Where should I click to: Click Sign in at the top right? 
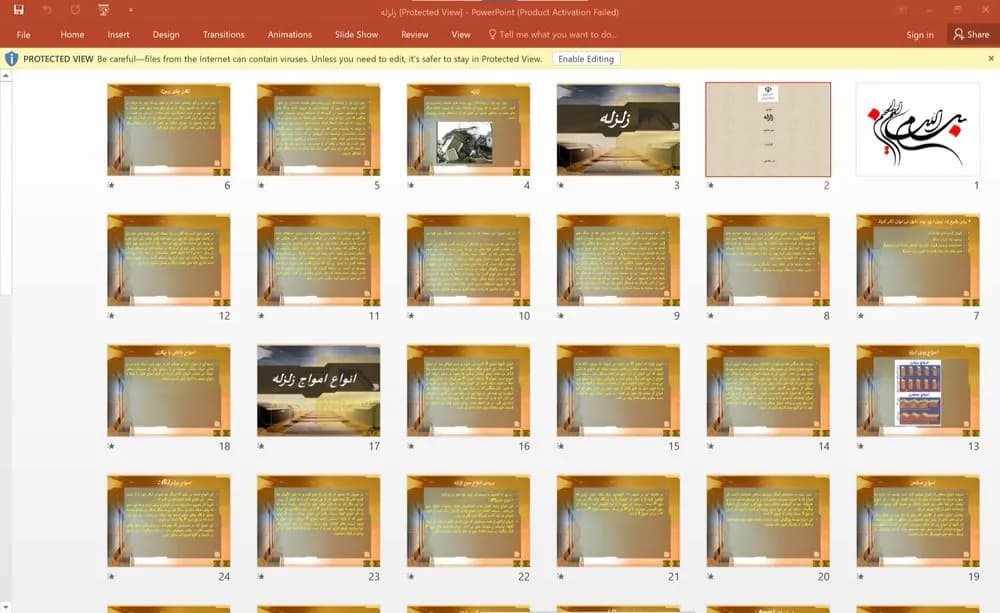[920, 34]
